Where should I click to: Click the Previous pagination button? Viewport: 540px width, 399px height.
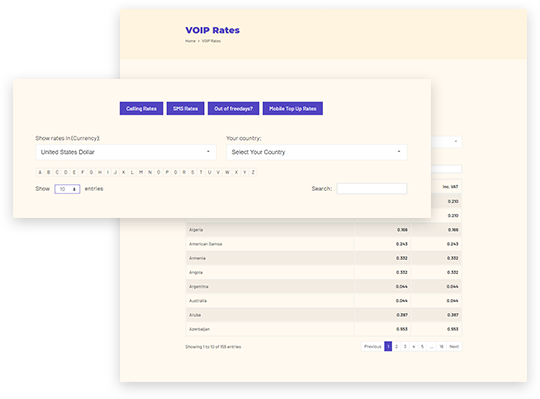(x=373, y=346)
